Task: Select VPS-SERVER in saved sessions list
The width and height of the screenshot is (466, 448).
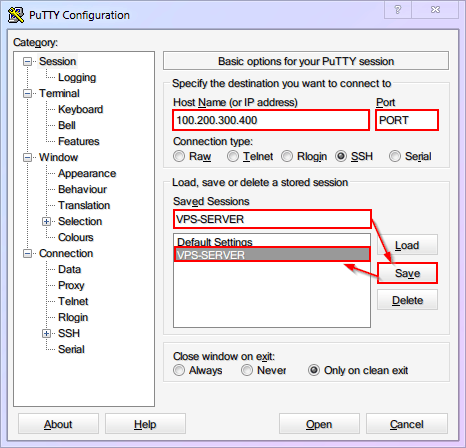Action: click(x=272, y=255)
